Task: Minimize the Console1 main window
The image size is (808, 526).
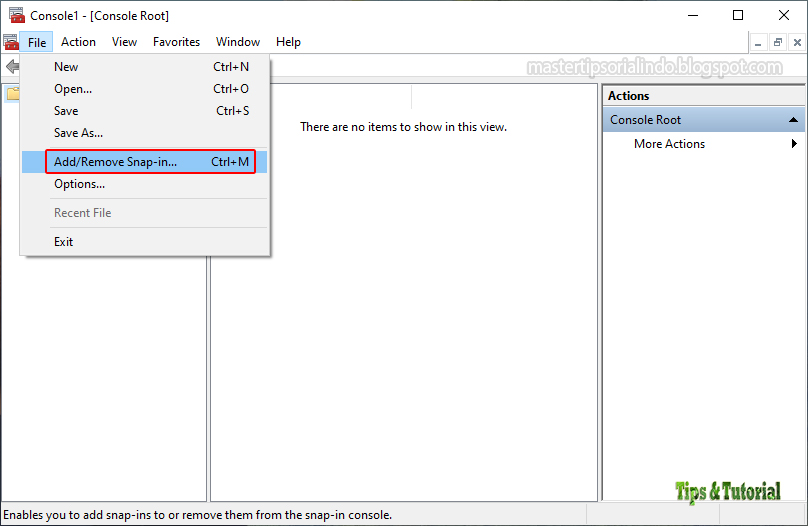Action: coord(693,15)
